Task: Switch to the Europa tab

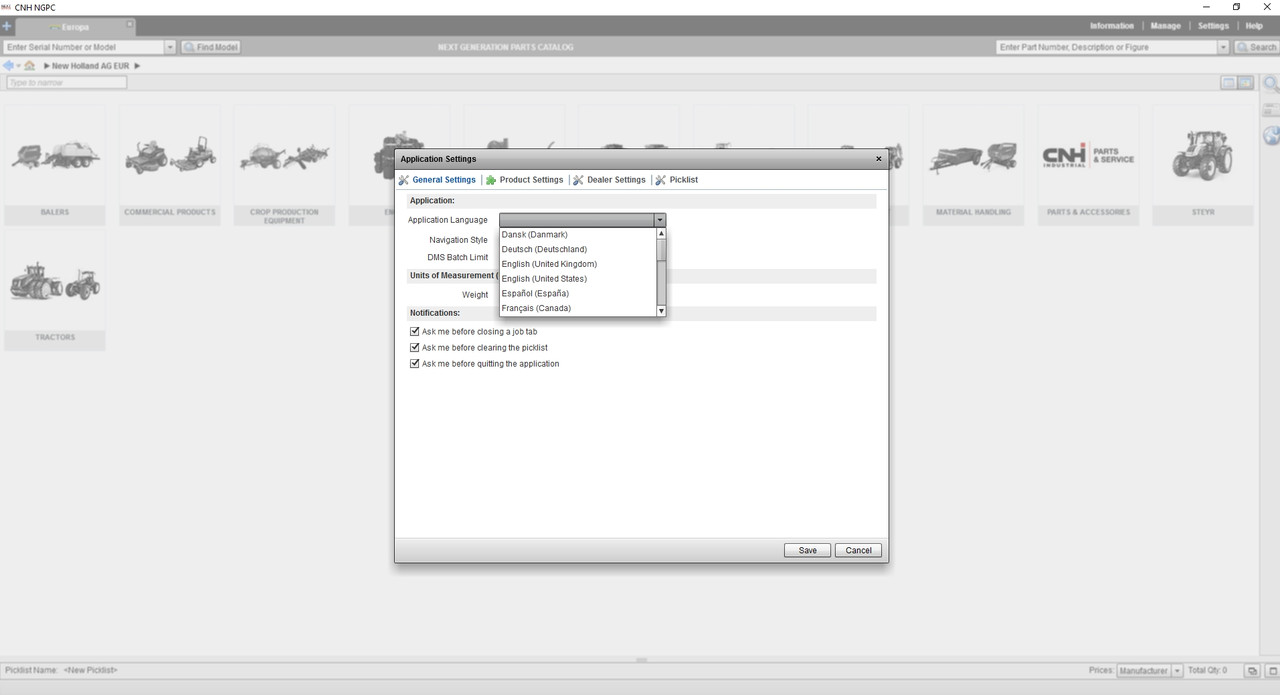Action: (75, 27)
